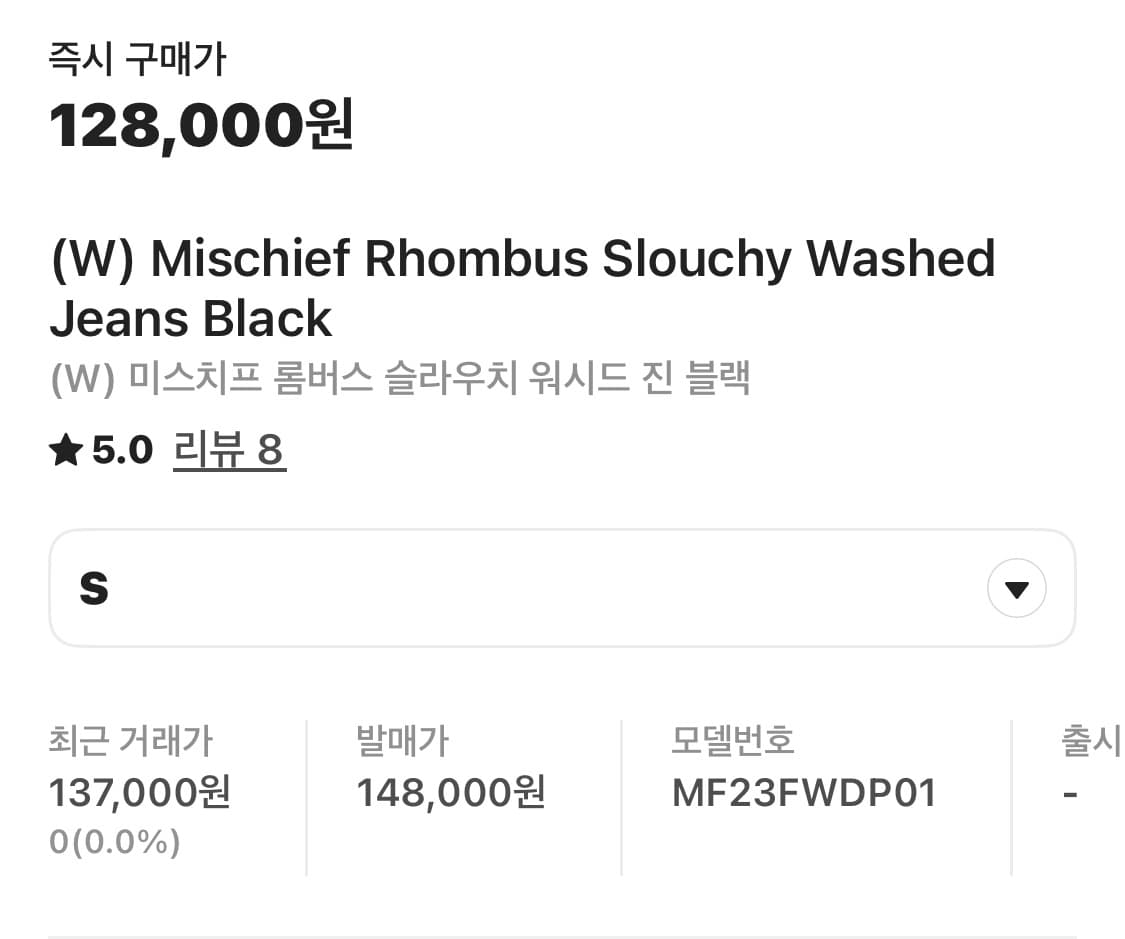Click the circled down-arrow icon
1125x939 pixels.
1016,589
